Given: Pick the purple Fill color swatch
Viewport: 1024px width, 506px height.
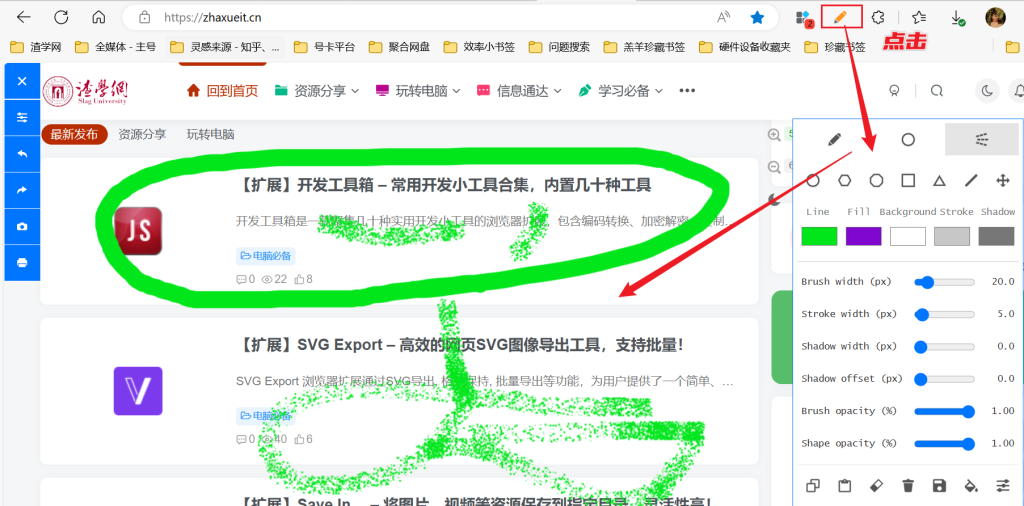Looking at the screenshot, I should [863, 236].
